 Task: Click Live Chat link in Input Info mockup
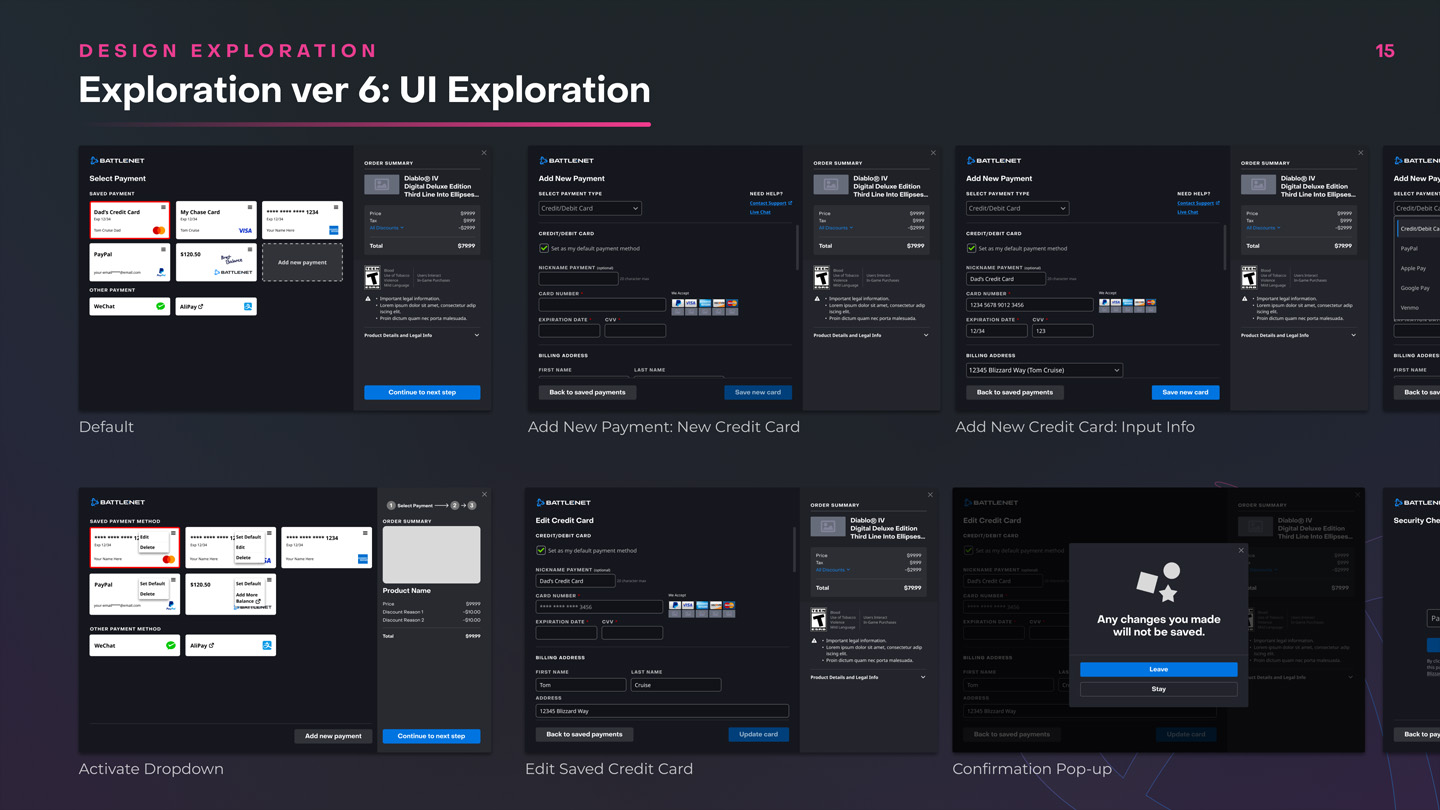click(x=1188, y=212)
